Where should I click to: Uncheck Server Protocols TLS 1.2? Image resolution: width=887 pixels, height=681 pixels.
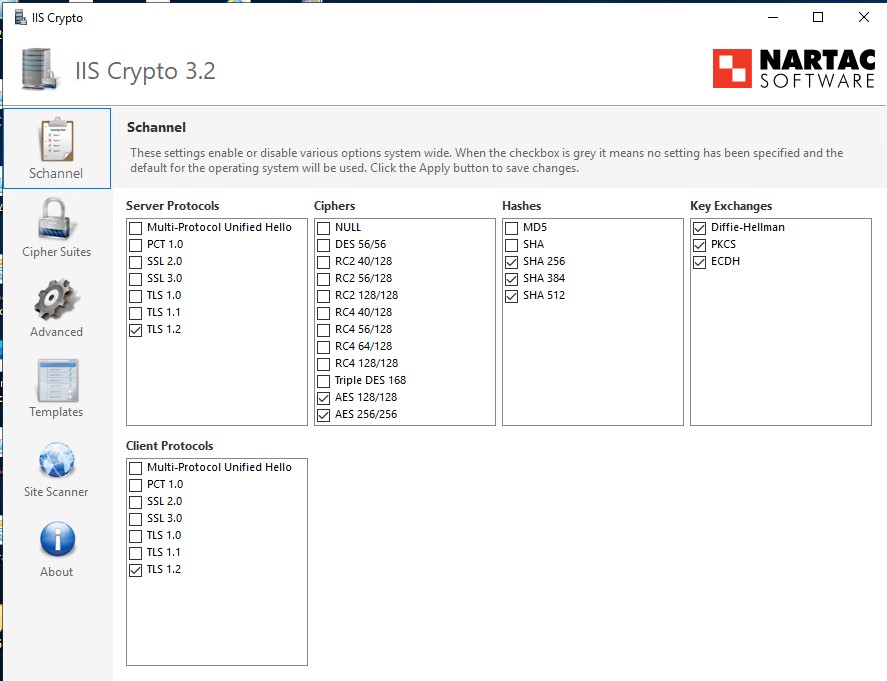[x=135, y=330]
